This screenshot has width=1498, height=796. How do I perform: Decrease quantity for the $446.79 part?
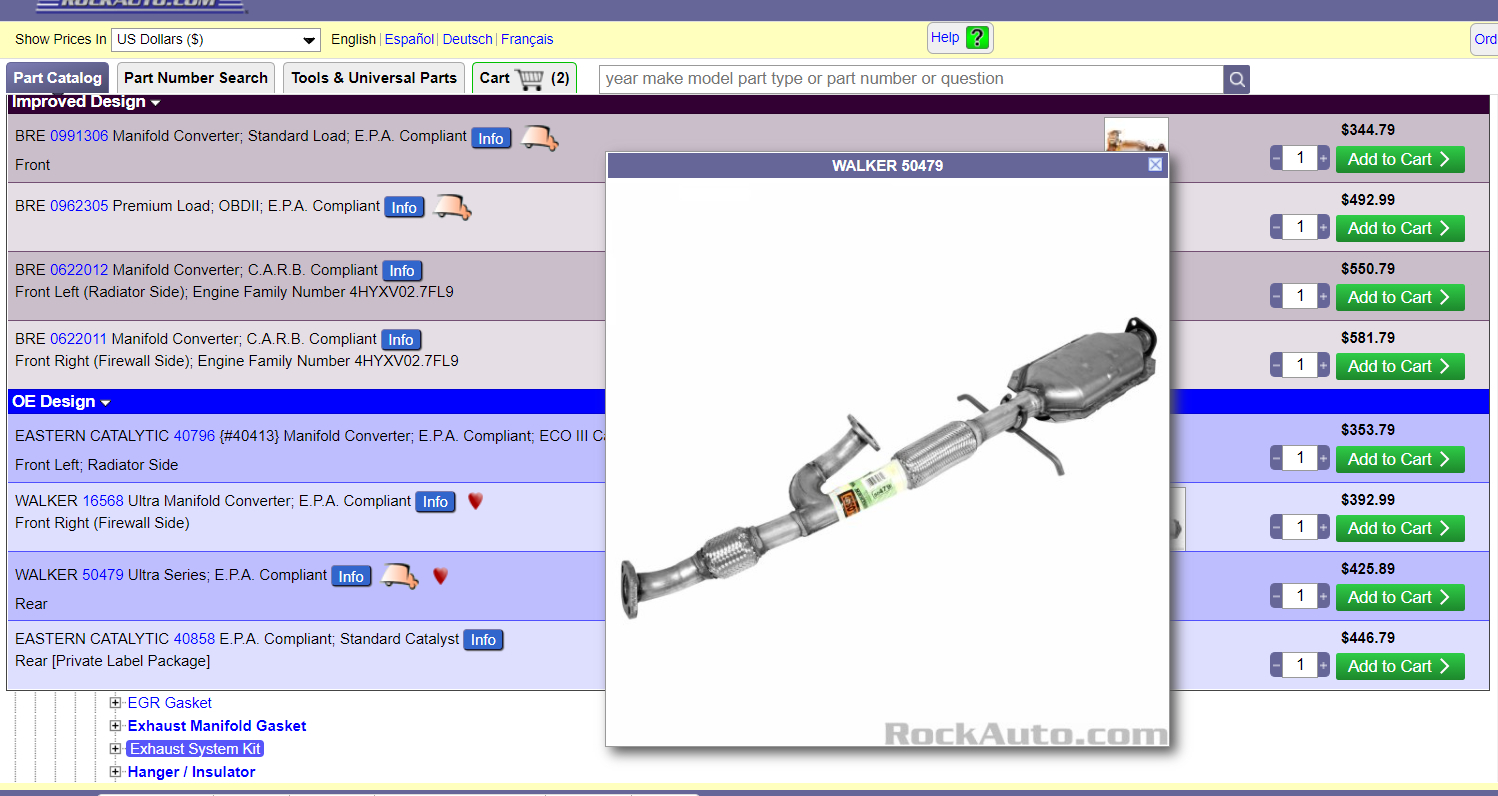coord(1276,666)
